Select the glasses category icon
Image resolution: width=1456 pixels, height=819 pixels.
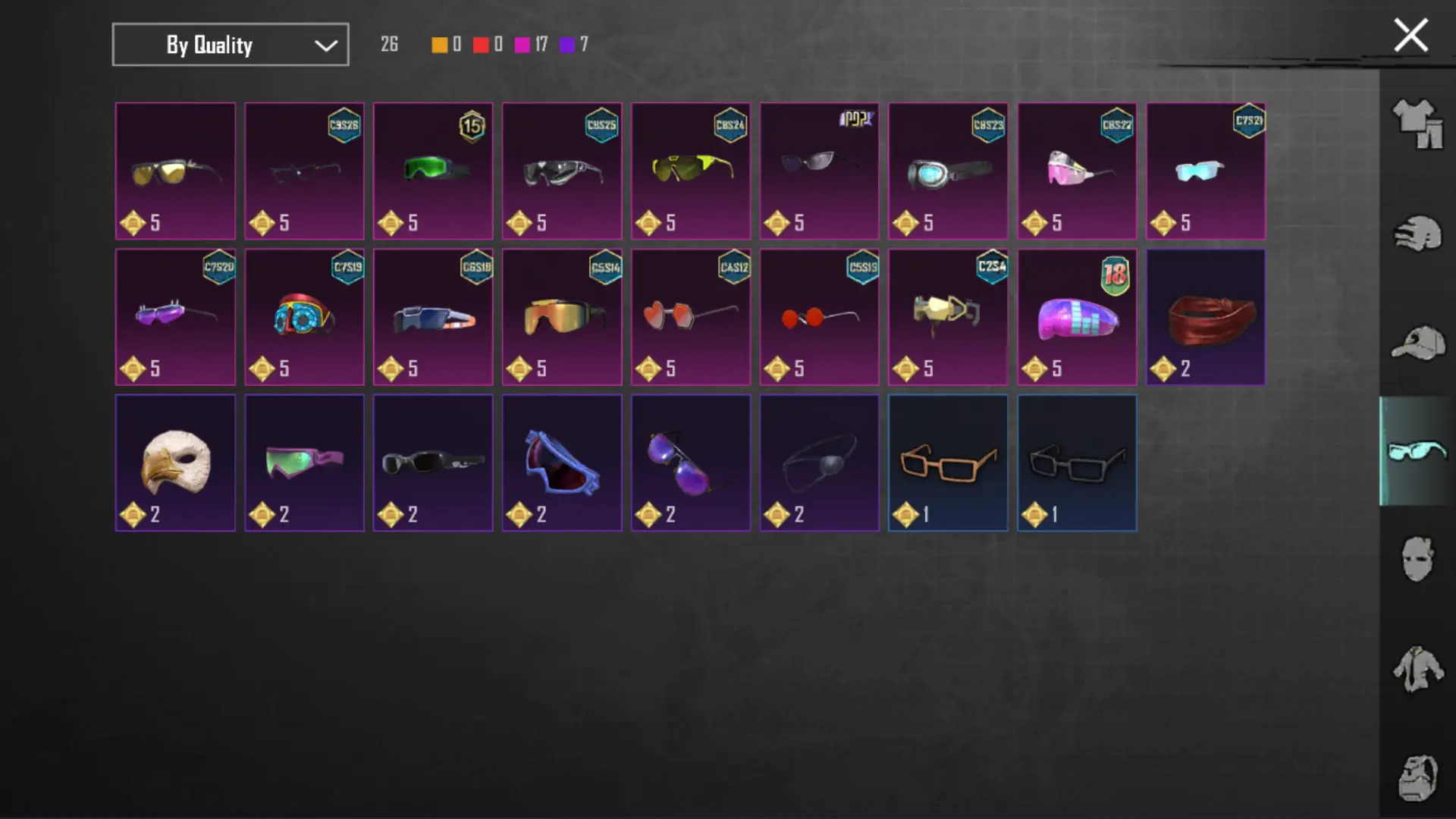[1417, 451]
